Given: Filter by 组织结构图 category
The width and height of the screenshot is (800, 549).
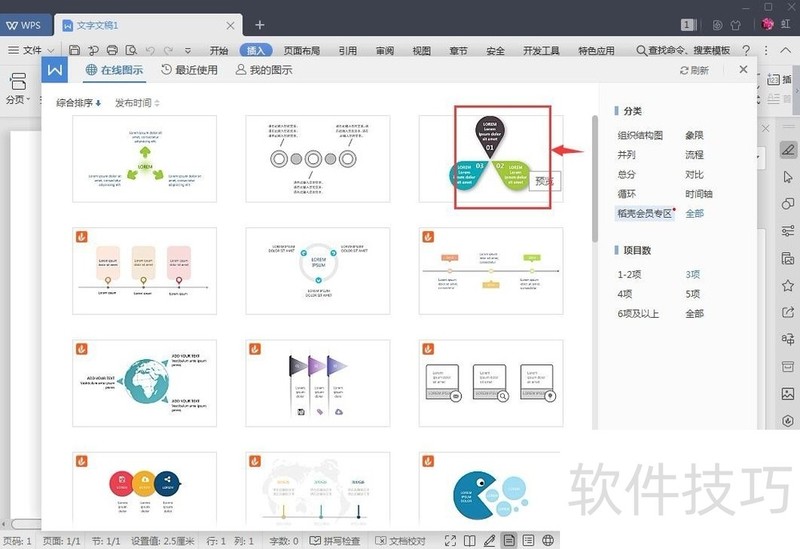Looking at the screenshot, I should tap(640, 135).
